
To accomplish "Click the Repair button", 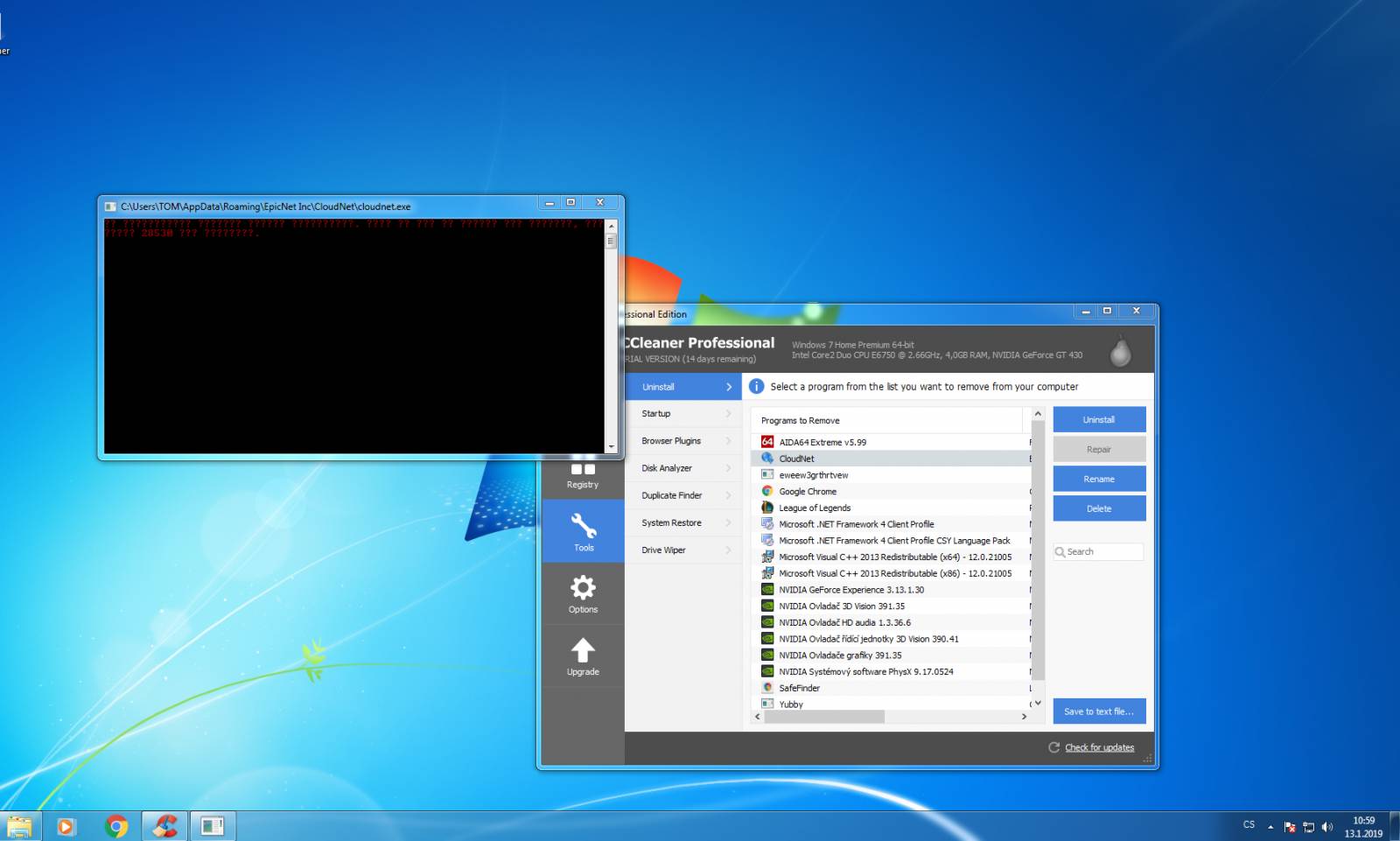I will tap(1099, 449).
